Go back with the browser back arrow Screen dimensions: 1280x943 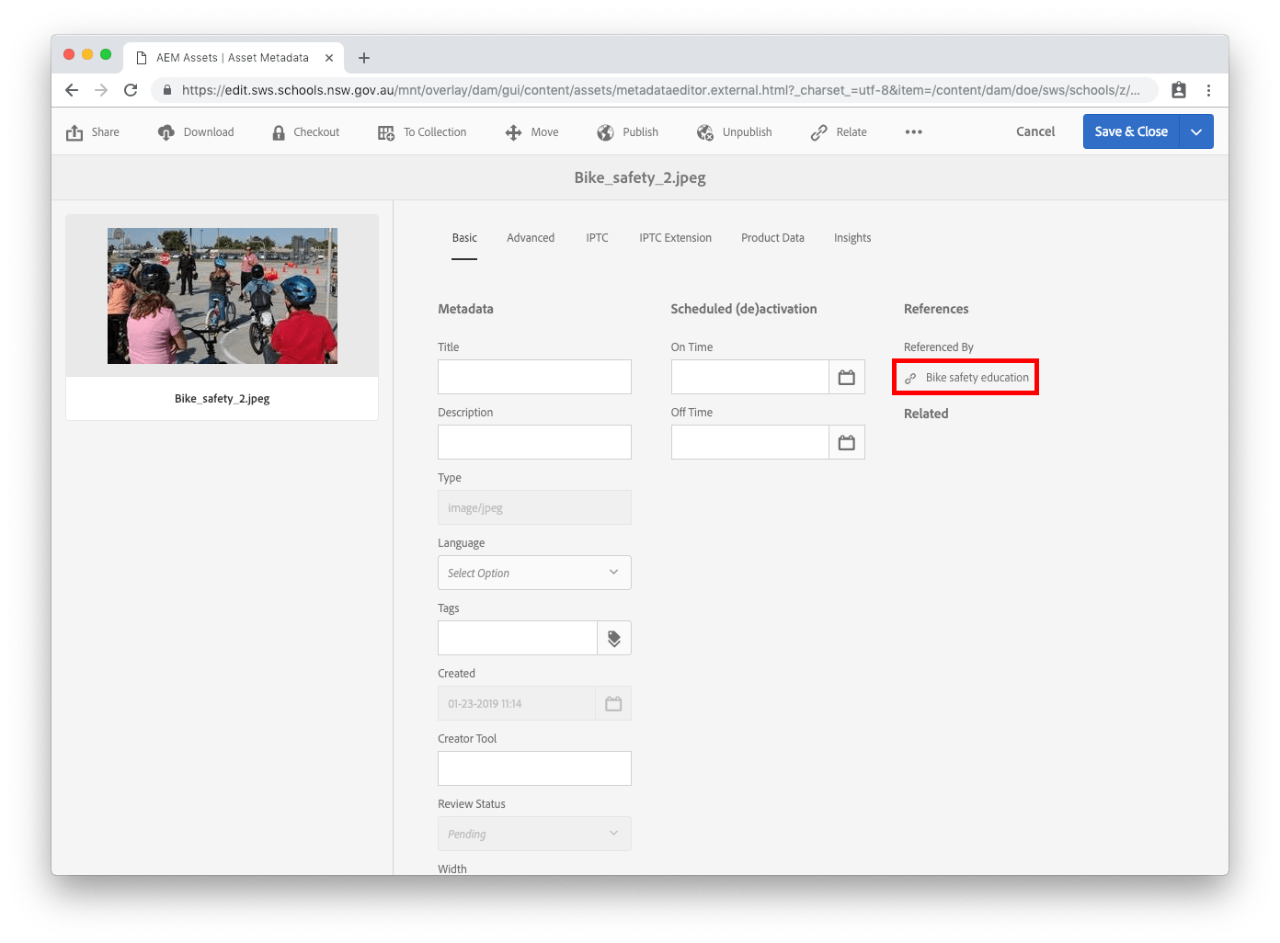[71, 90]
